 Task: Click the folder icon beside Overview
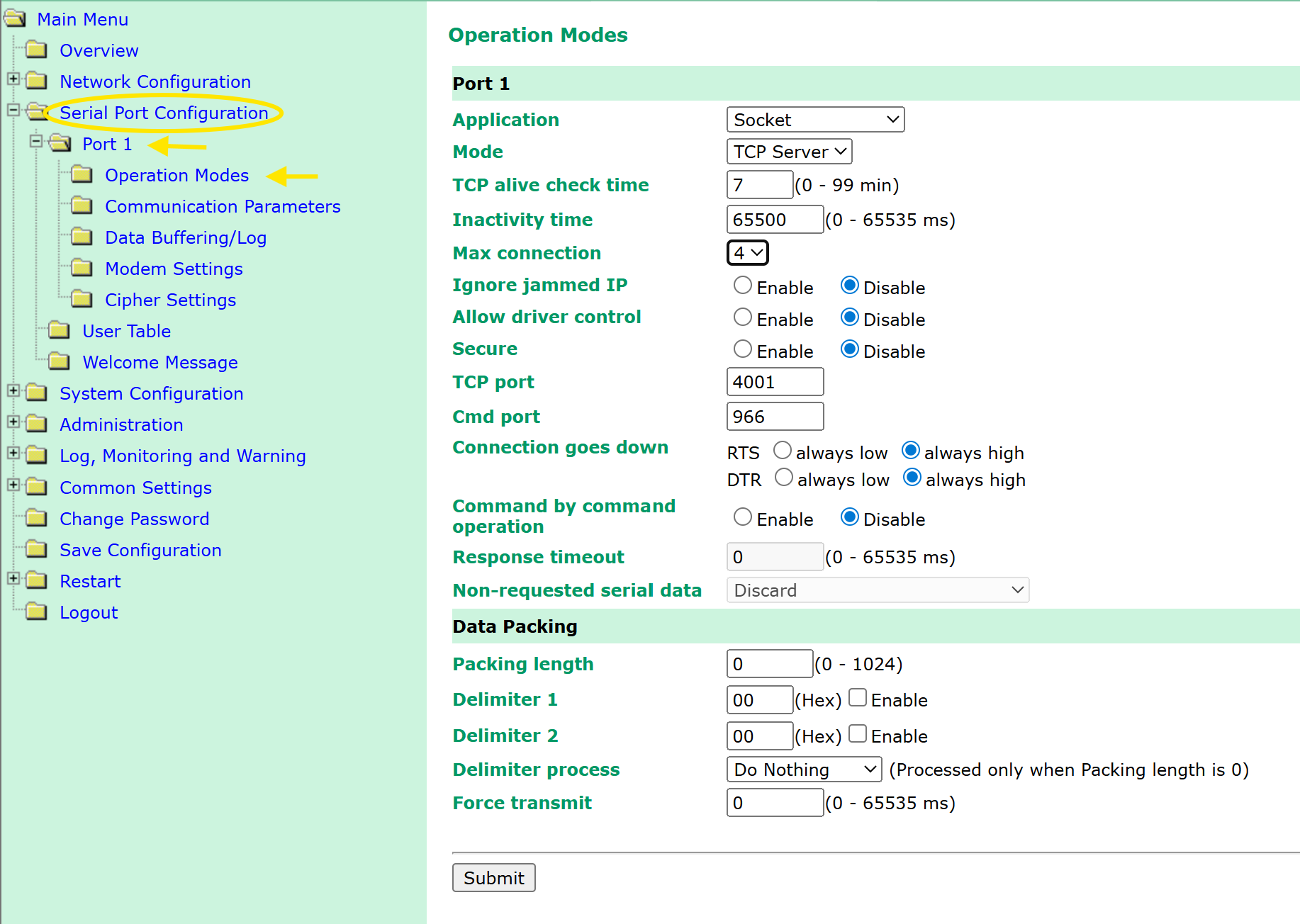(36, 50)
